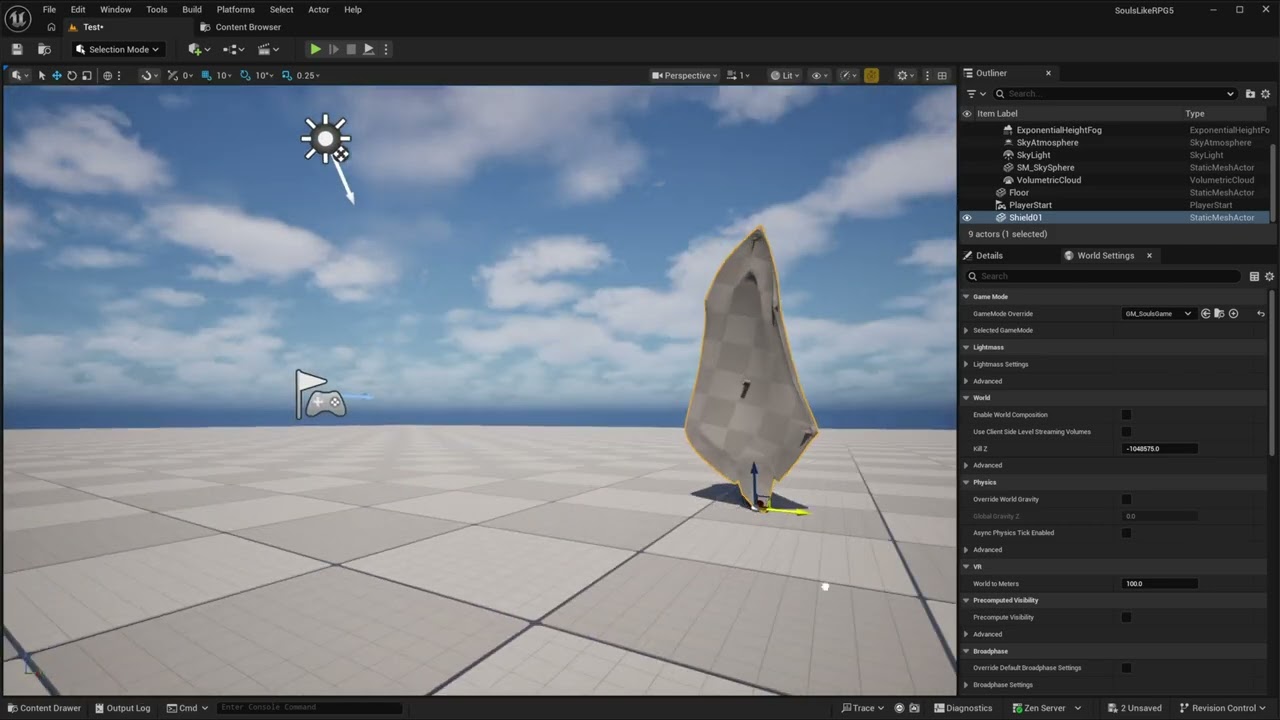
Task: Click the Stop play session button
Action: (x=351, y=49)
